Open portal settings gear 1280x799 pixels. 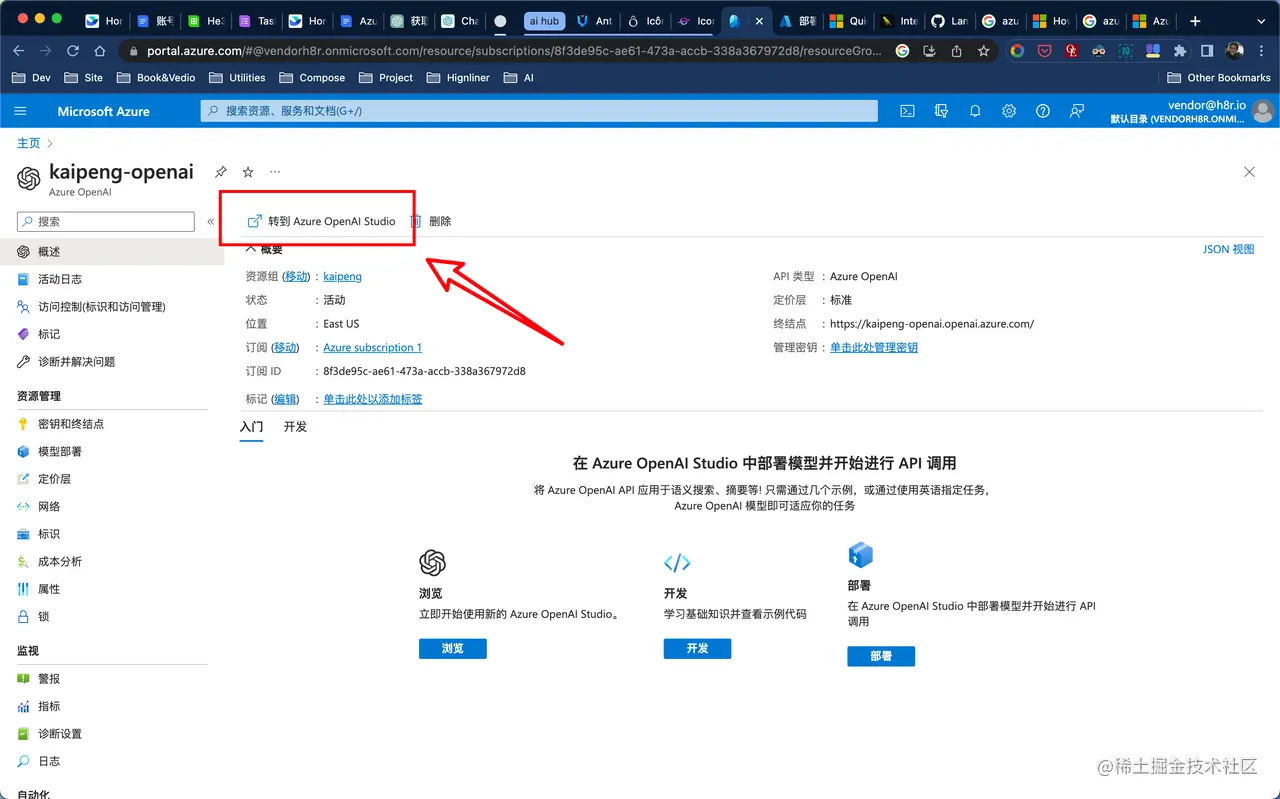click(1009, 111)
